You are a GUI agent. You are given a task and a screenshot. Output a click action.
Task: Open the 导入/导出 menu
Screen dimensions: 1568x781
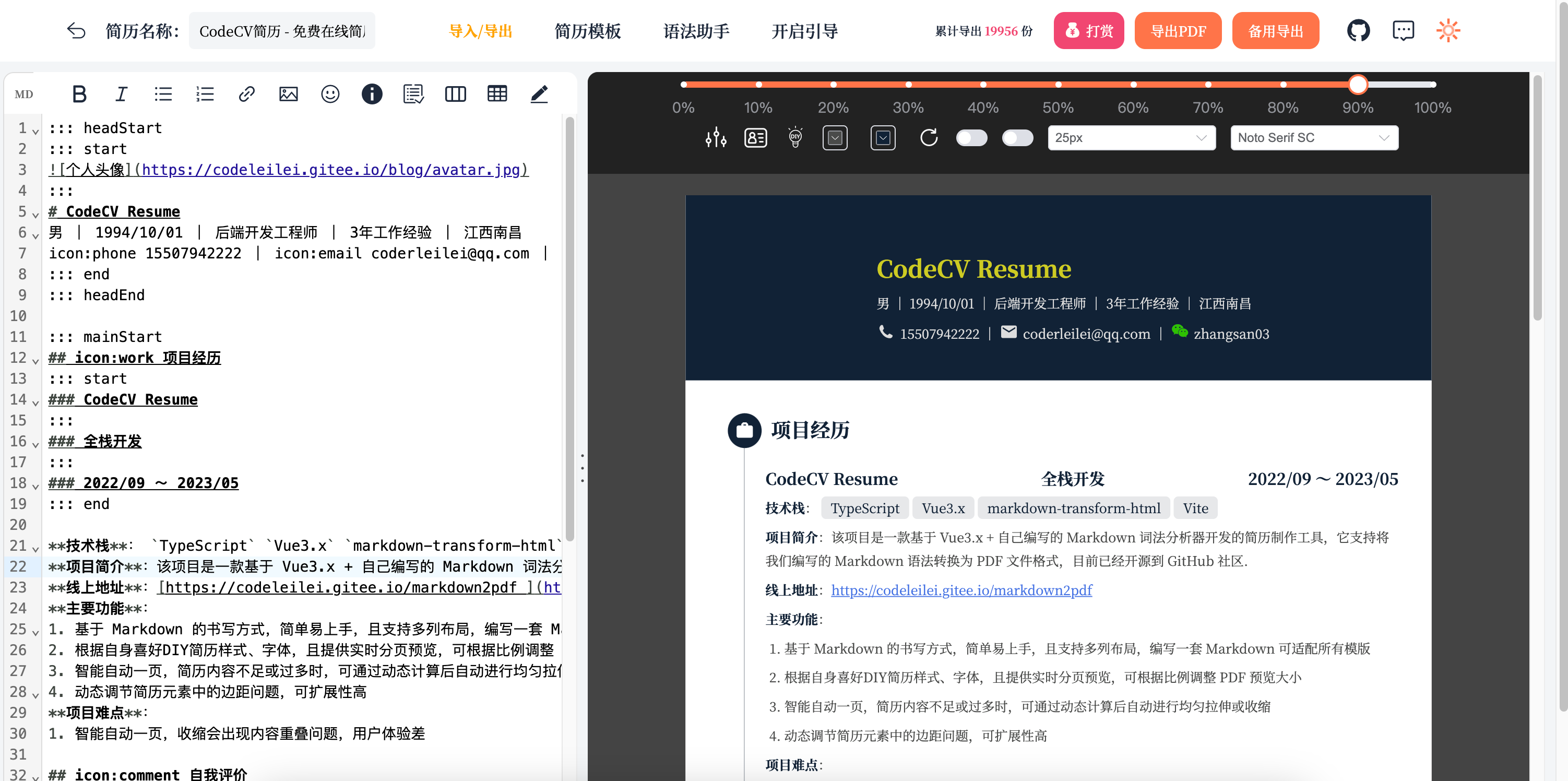480,31
